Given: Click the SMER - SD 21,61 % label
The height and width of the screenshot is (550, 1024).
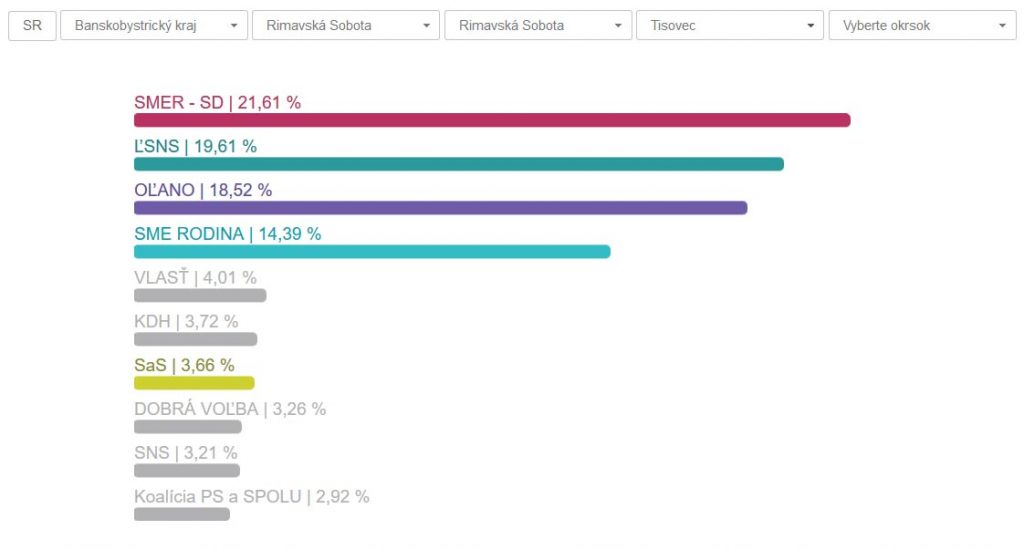Looking at the screenshot, I should click(x=217, y=102).
